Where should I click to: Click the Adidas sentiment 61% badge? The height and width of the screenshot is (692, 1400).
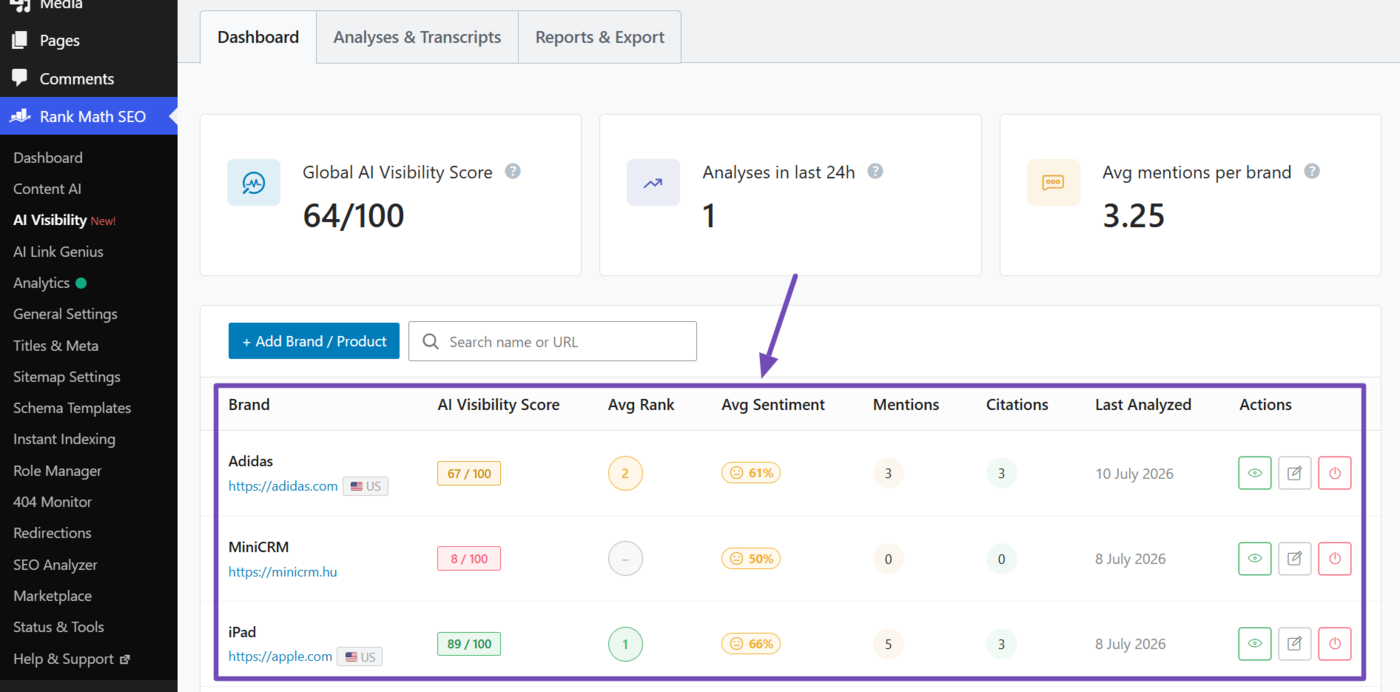pos(751,473)
